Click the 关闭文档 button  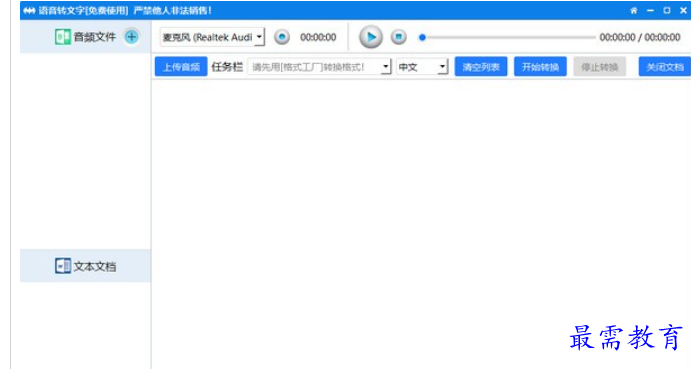pyautogui.click(x=665, y=67)
